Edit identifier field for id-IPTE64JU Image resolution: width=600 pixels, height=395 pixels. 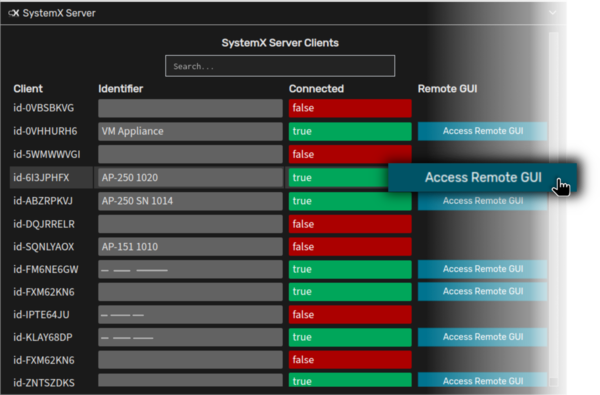[x=190, y=315]
